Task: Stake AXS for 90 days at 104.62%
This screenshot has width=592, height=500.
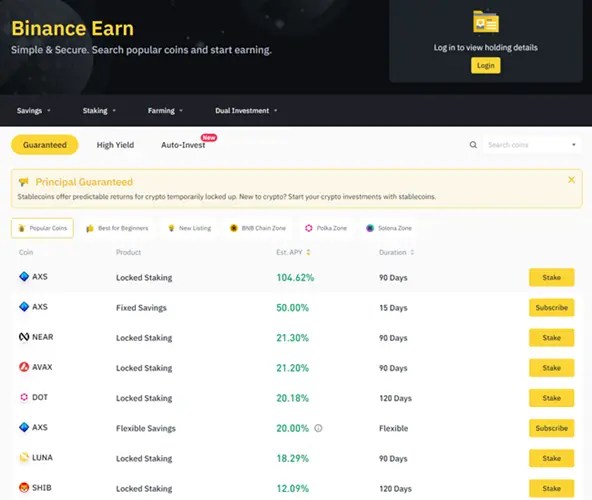Action: (x=552, y=277)
